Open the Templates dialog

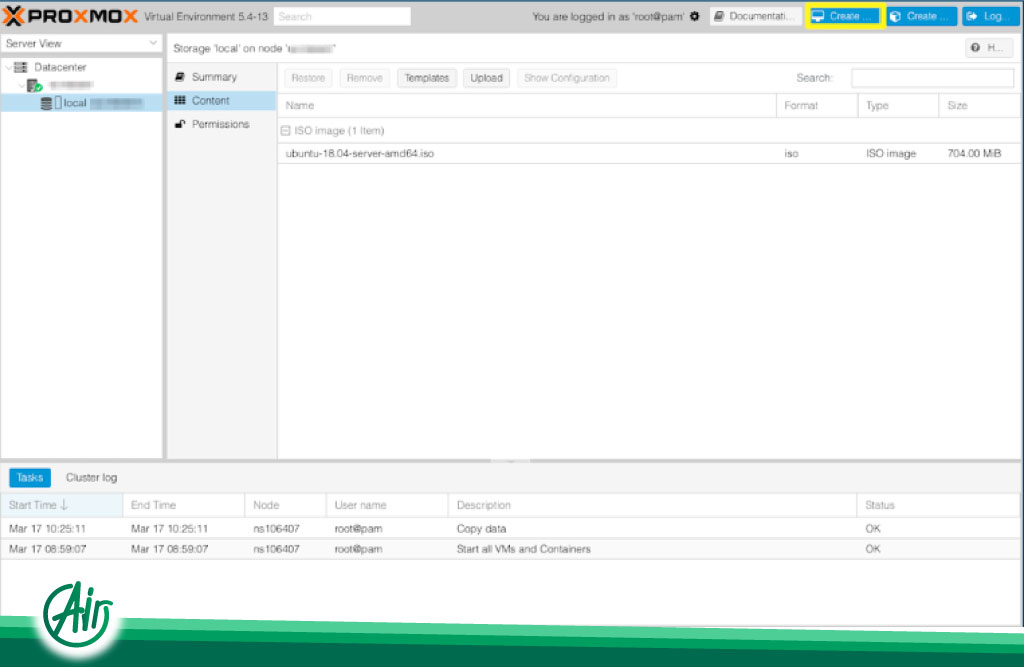click(x=426, y=78)
